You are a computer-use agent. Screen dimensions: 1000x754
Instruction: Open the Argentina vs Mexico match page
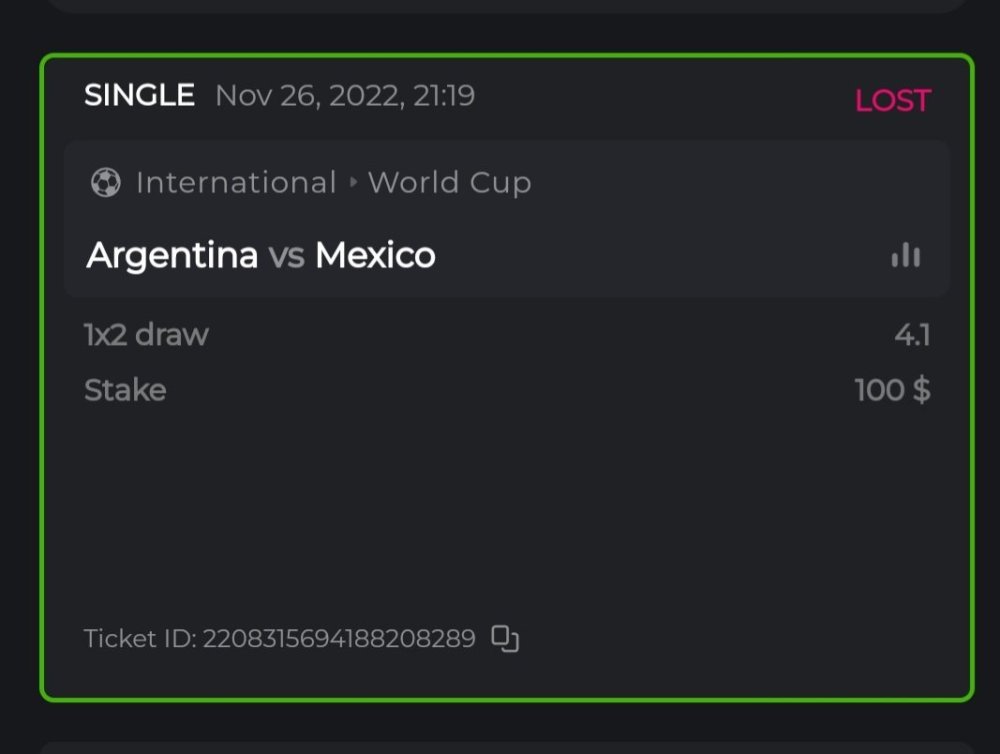pos(262,255)
